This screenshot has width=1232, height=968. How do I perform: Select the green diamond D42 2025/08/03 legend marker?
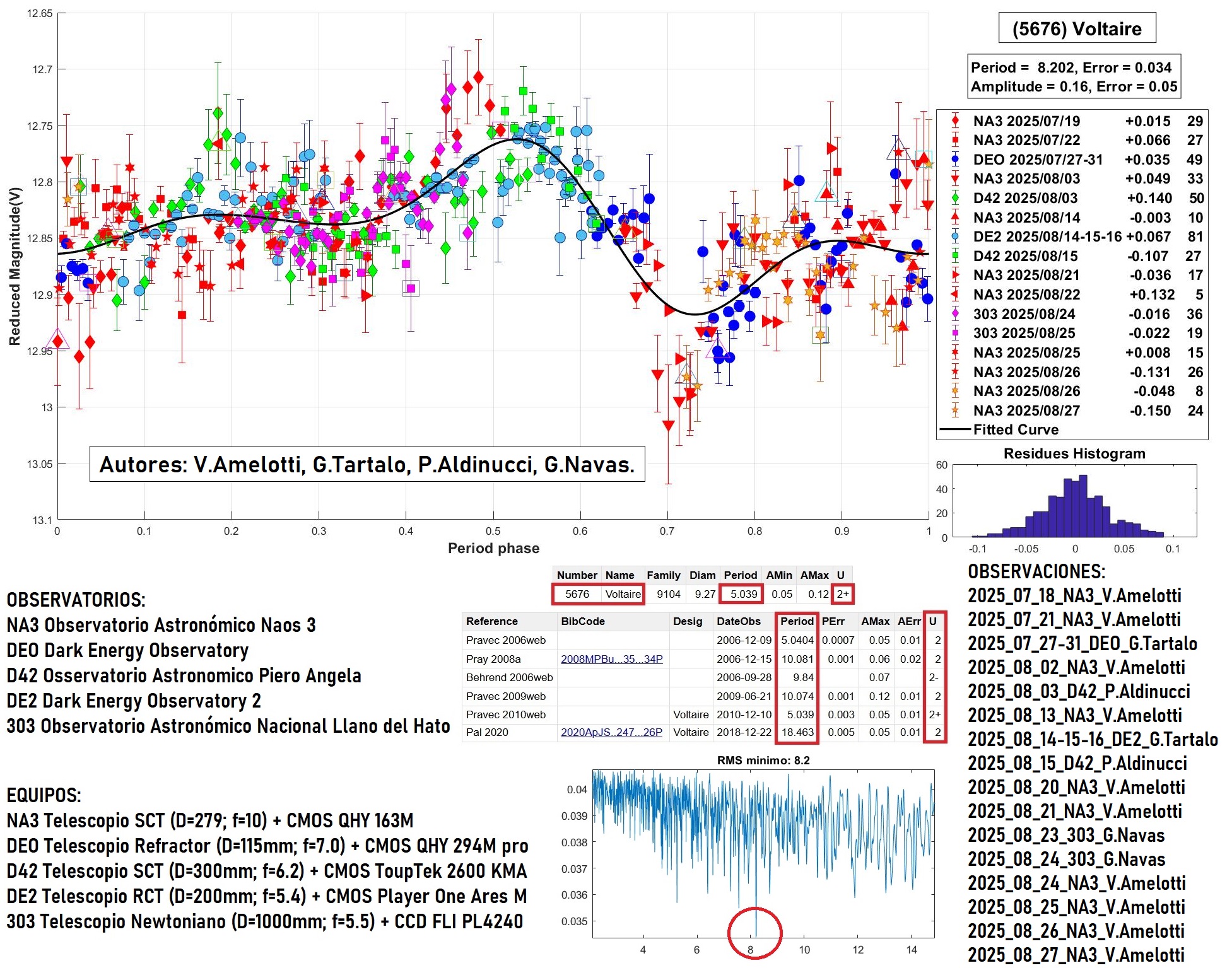point(955,198)
